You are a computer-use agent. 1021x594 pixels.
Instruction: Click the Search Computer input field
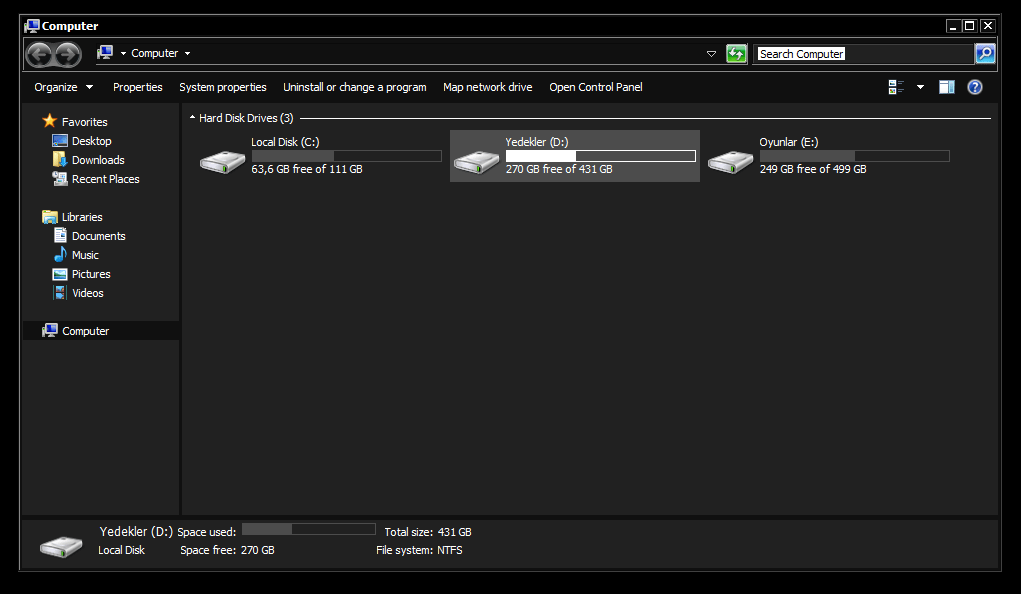pyautogui.click(x=863, y=53)
